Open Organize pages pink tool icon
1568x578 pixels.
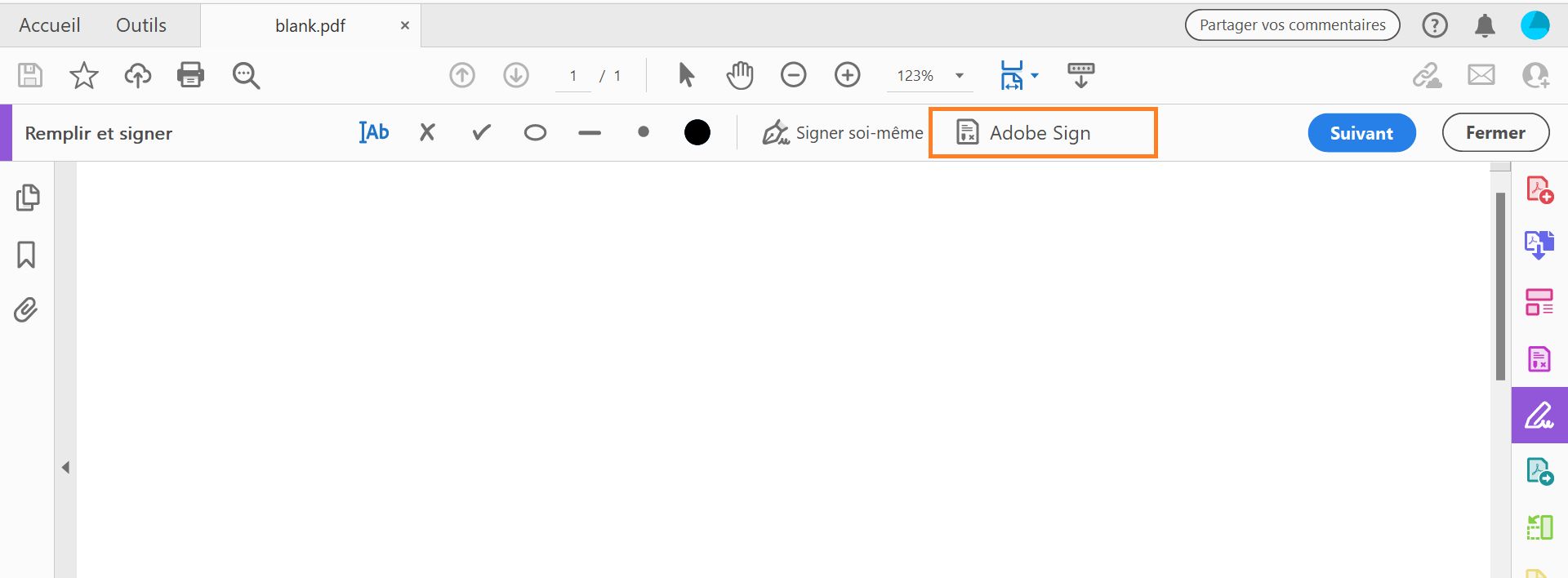tap(1539, 302)
